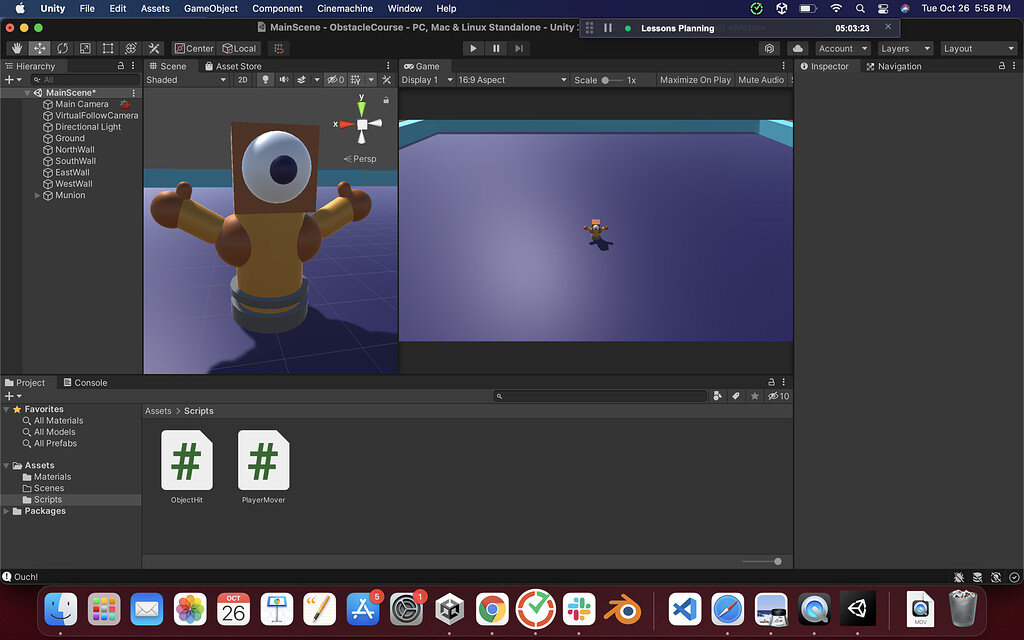
Task: Open 16:9 Aspect dropdown
Action: (x=512, y=80)
